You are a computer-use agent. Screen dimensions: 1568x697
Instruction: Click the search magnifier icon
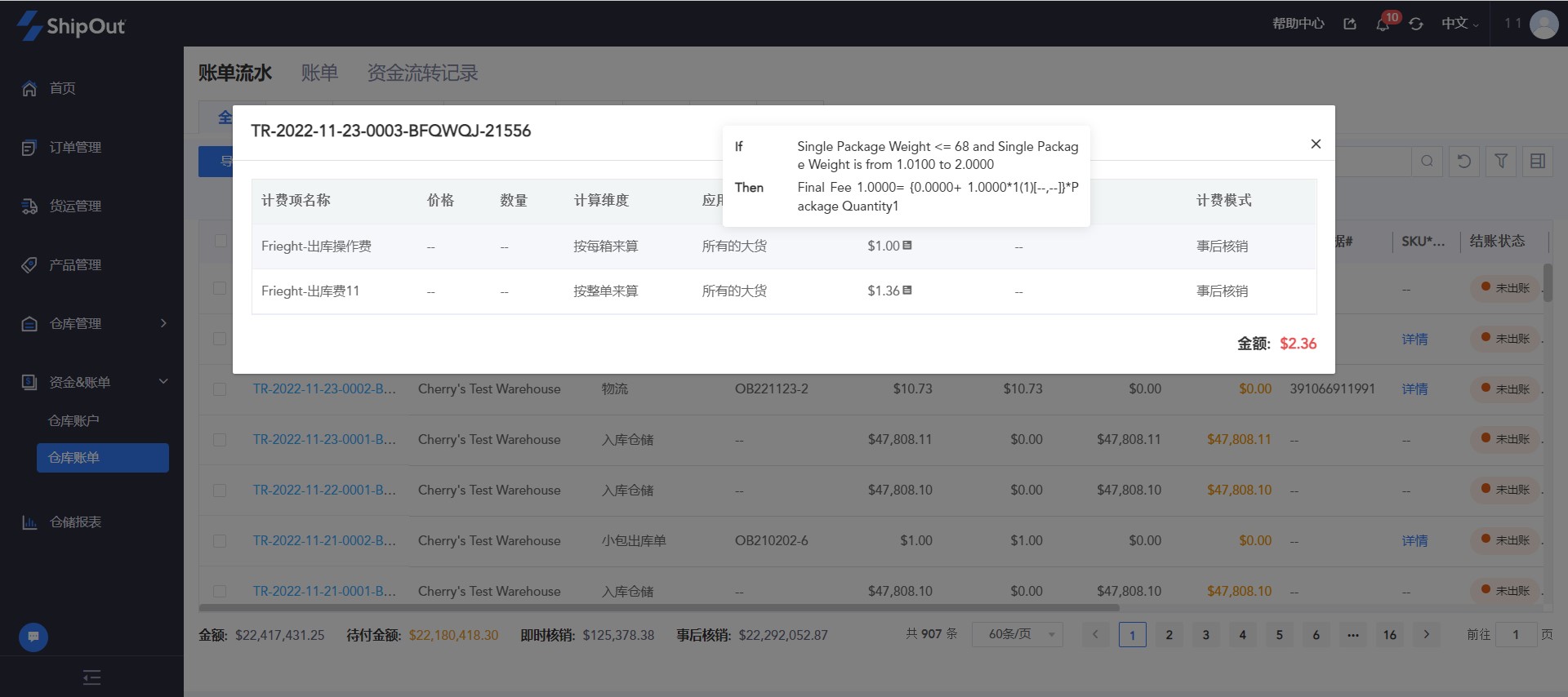pos(1427,161)
